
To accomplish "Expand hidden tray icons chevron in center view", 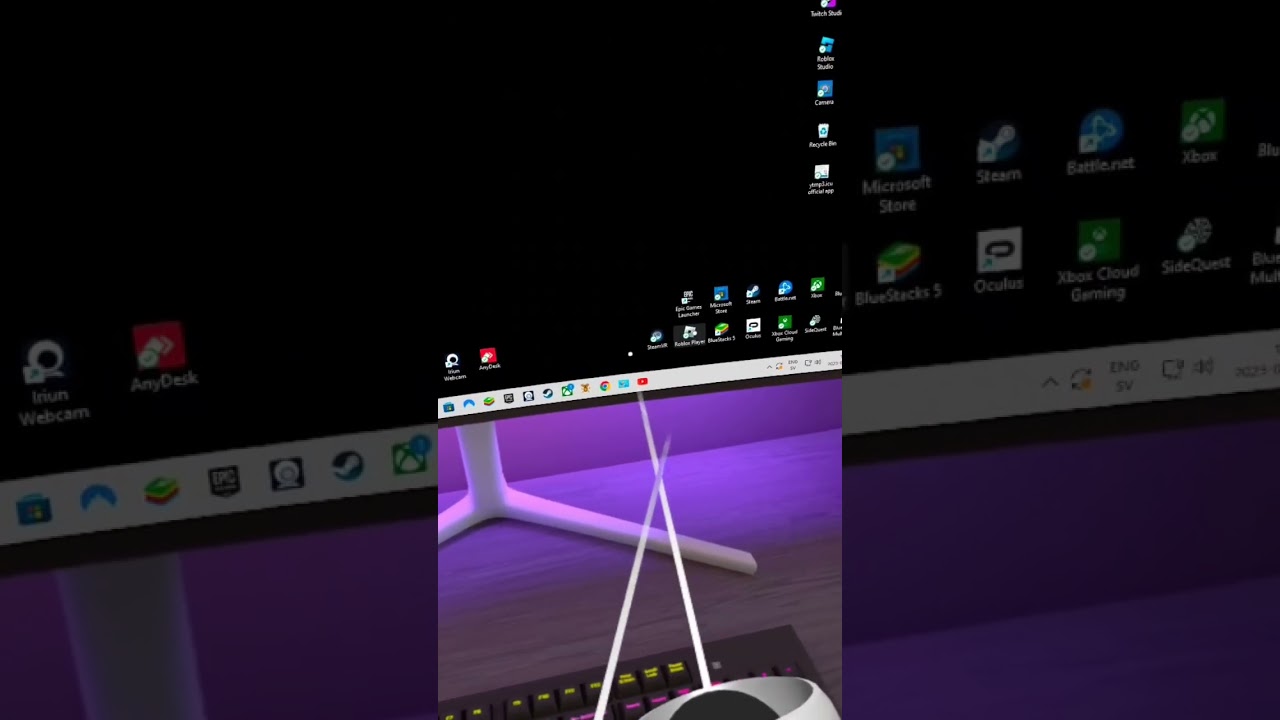I will pos(770,367).
